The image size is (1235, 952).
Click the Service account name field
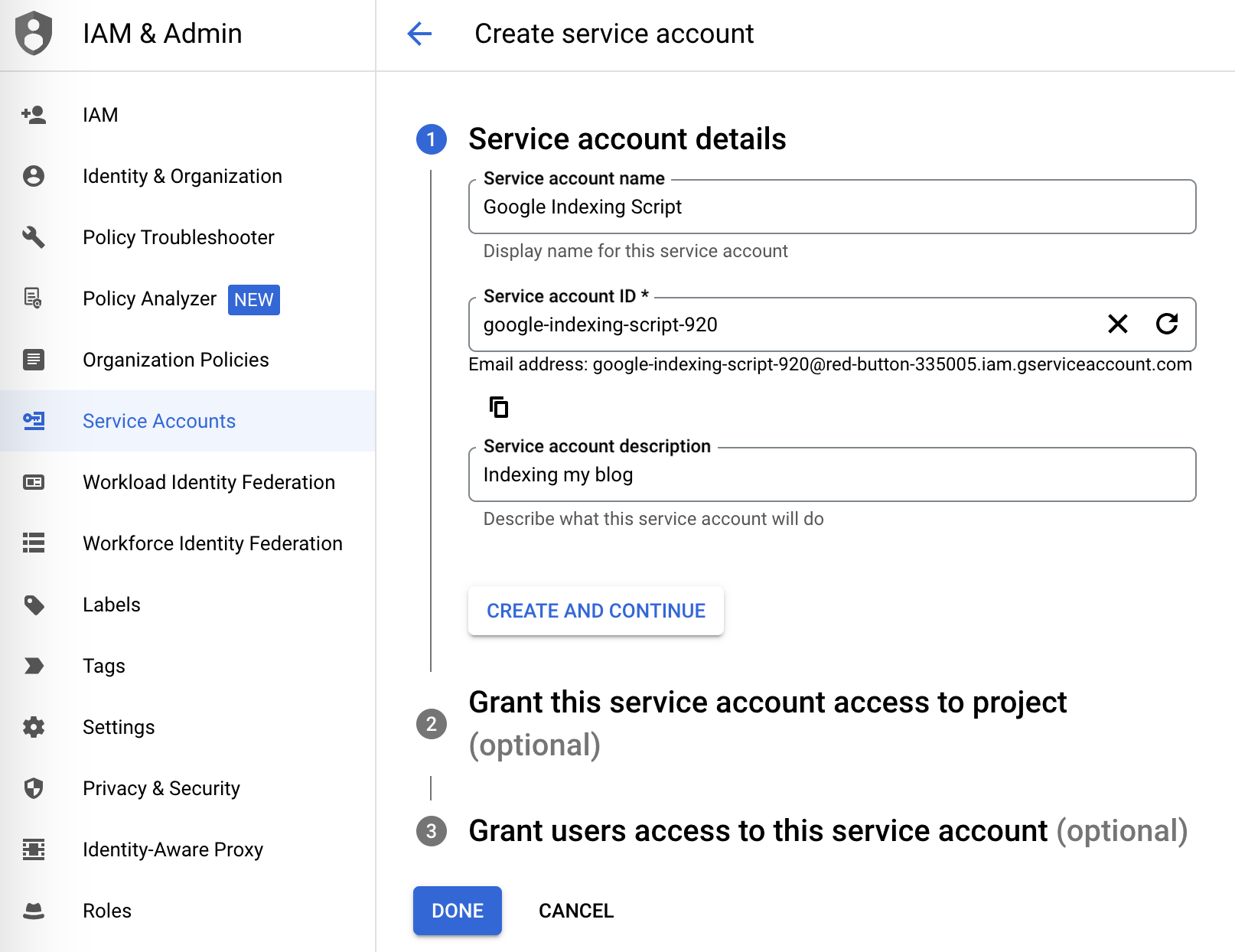tap(832, 207)
